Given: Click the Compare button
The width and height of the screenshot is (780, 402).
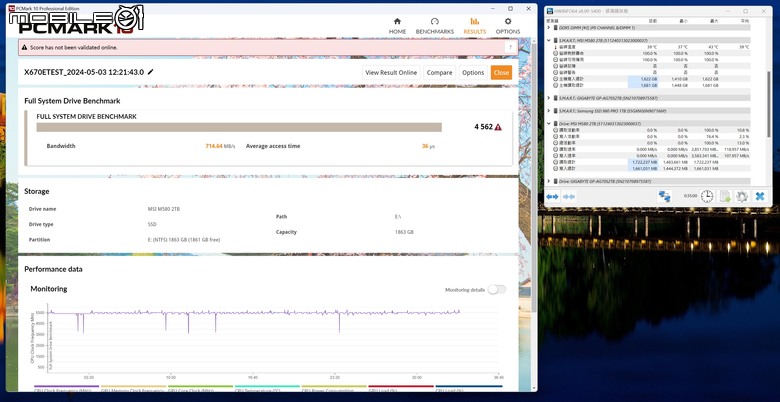Looking at the screenshot, I should click(x=439, y=73).
